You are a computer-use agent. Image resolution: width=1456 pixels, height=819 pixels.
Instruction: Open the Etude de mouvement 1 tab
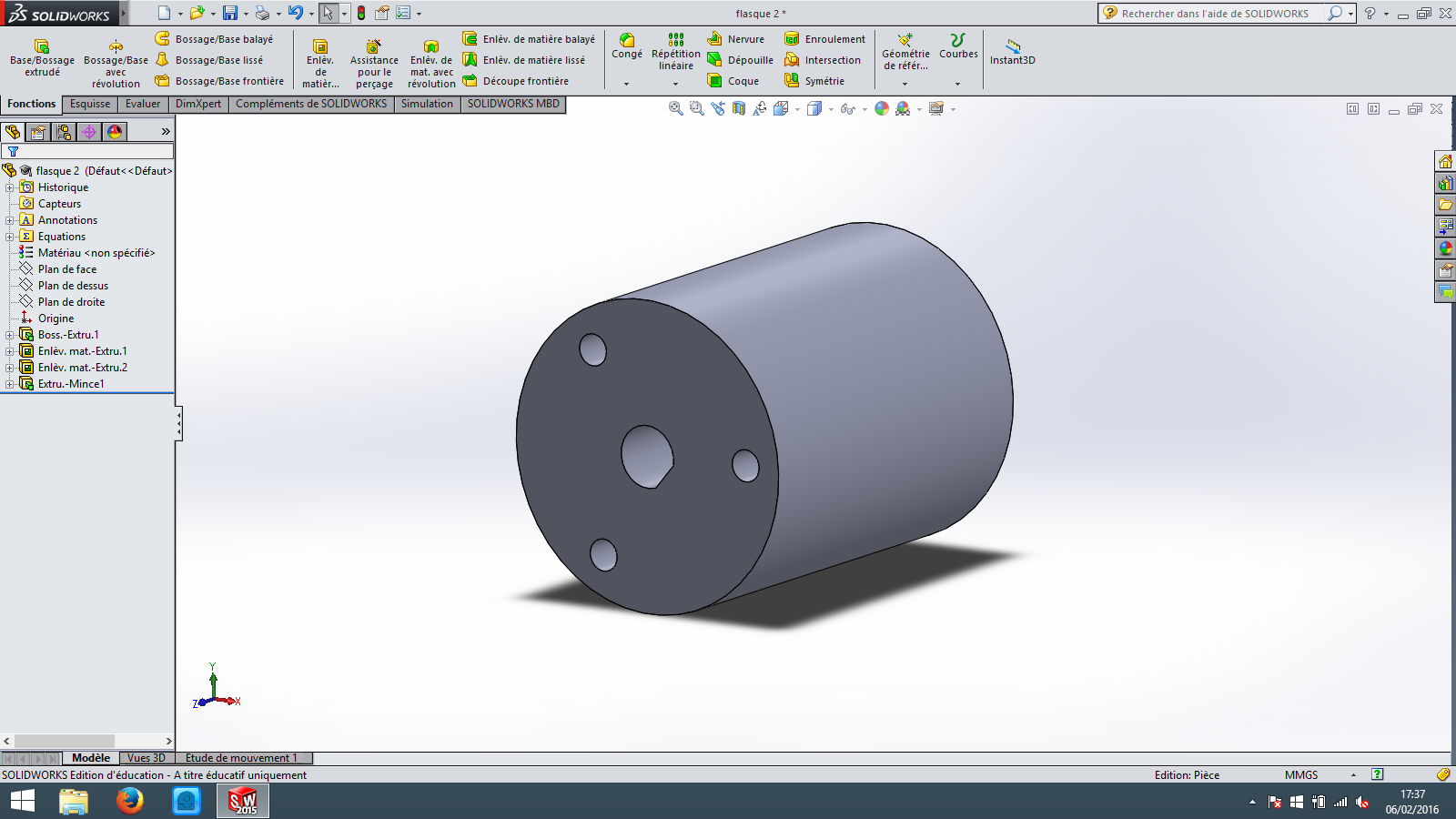(241, 758)
